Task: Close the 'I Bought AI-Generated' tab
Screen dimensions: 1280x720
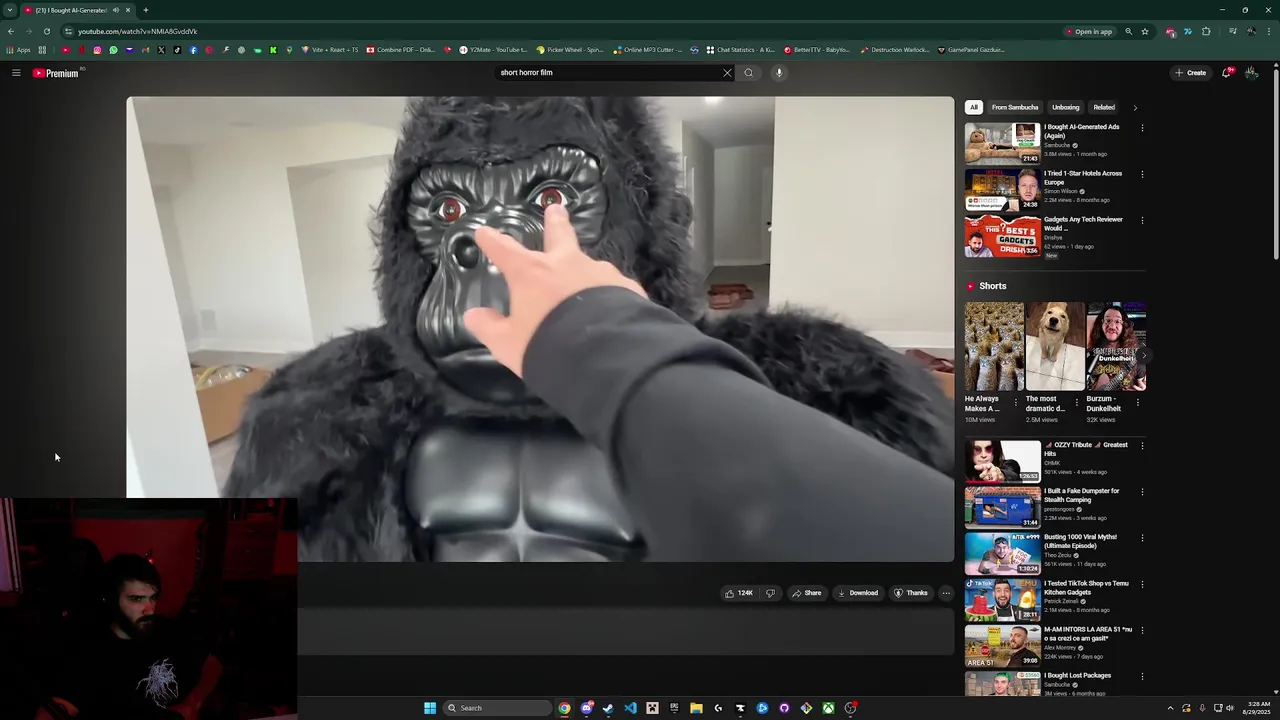Action: [128, 10]
